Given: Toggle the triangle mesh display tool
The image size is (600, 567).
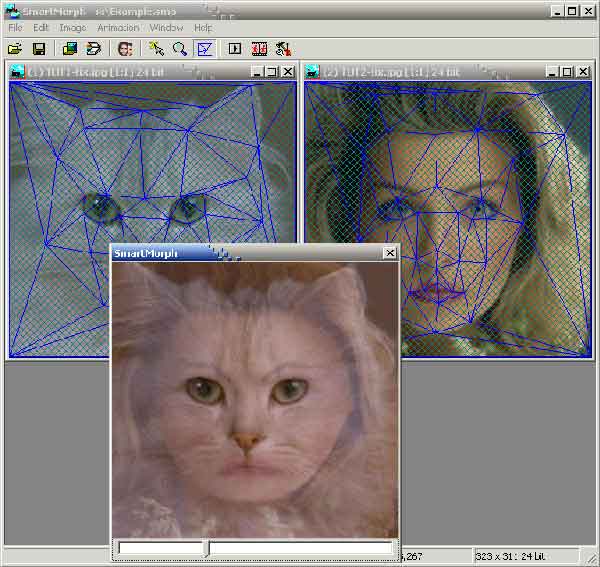Looking at the screenshot, I should tap(205, 49).
